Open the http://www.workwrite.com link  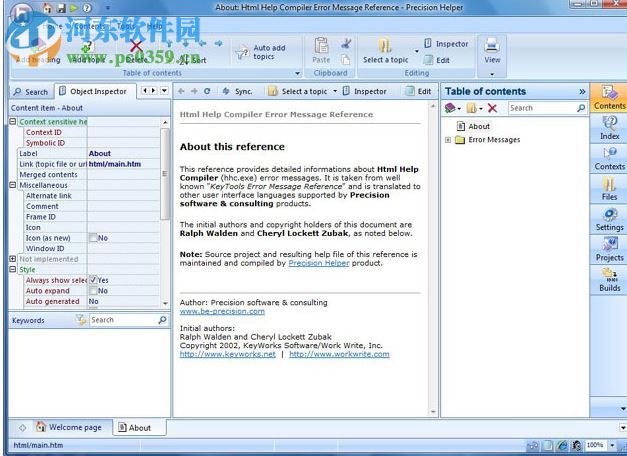tap(339, 354)
